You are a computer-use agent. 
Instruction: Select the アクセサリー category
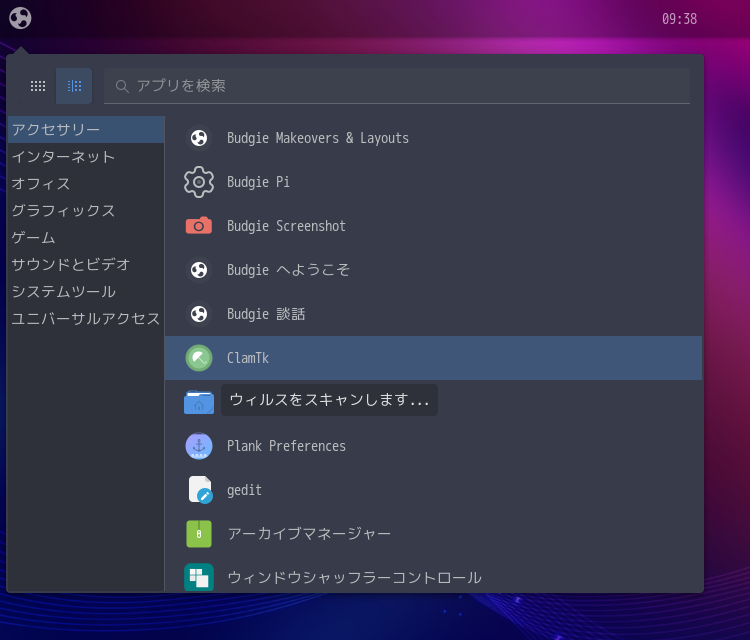click(86, 130)
